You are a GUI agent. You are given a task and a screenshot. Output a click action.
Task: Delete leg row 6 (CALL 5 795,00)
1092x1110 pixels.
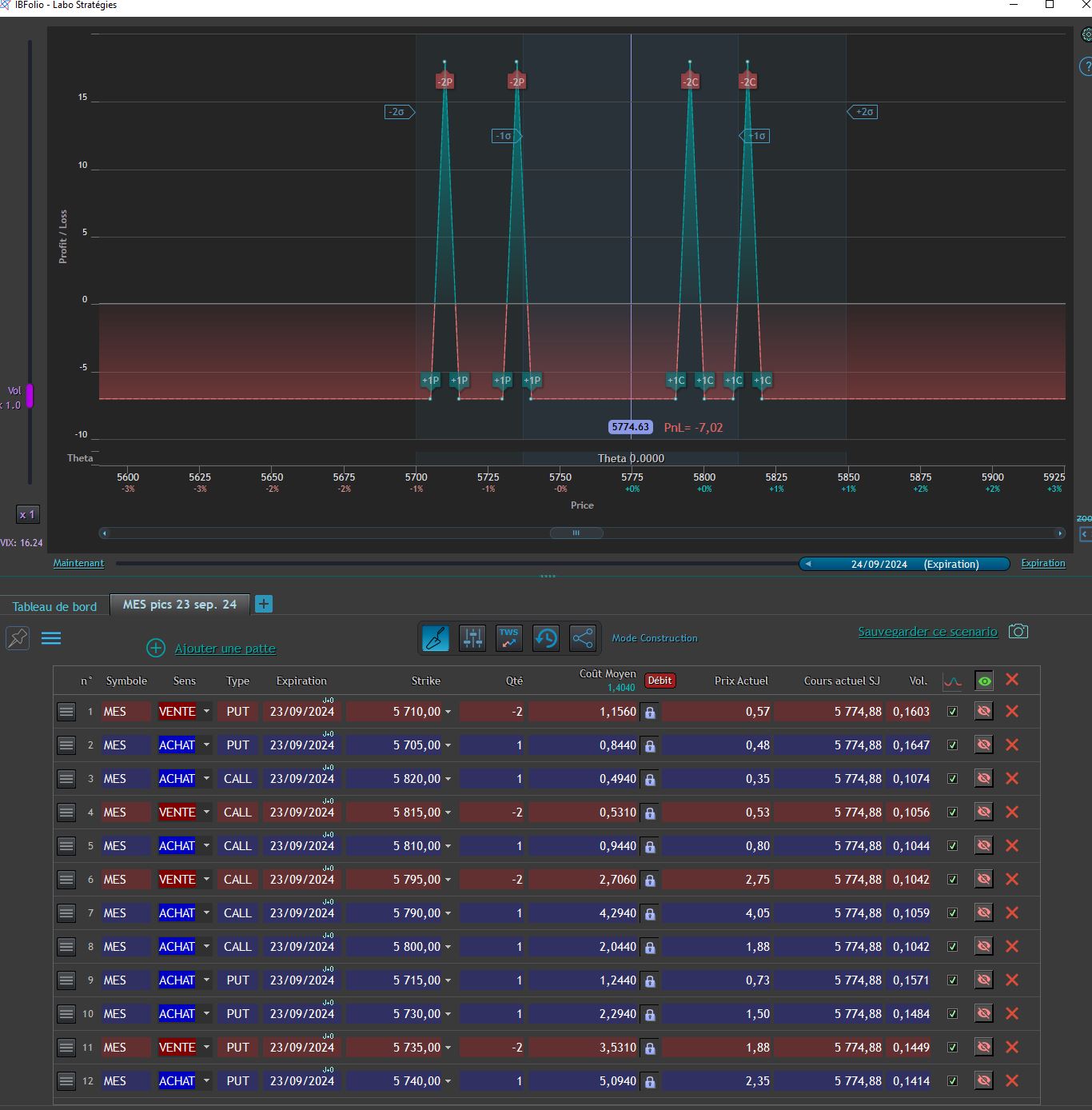click(1012, 879)
